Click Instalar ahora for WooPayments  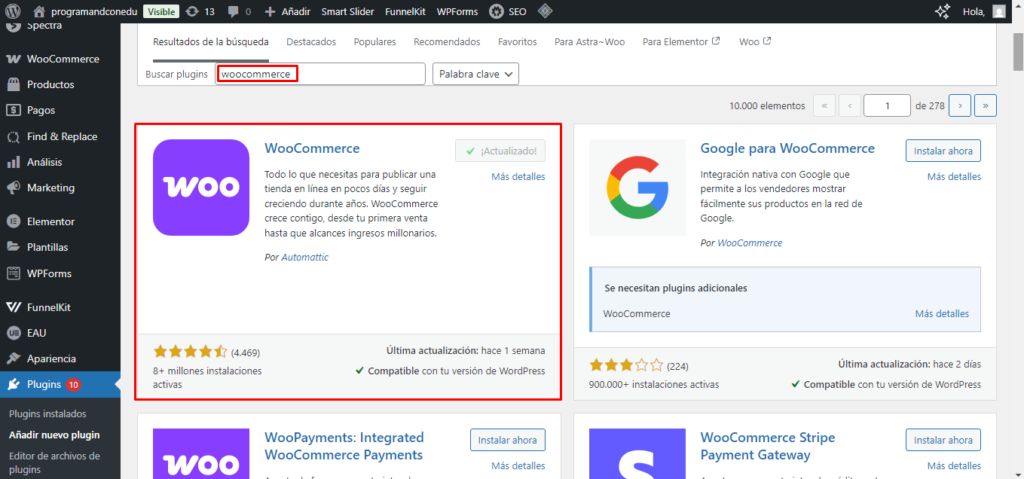pyautogui.click(x=507, y=440)
